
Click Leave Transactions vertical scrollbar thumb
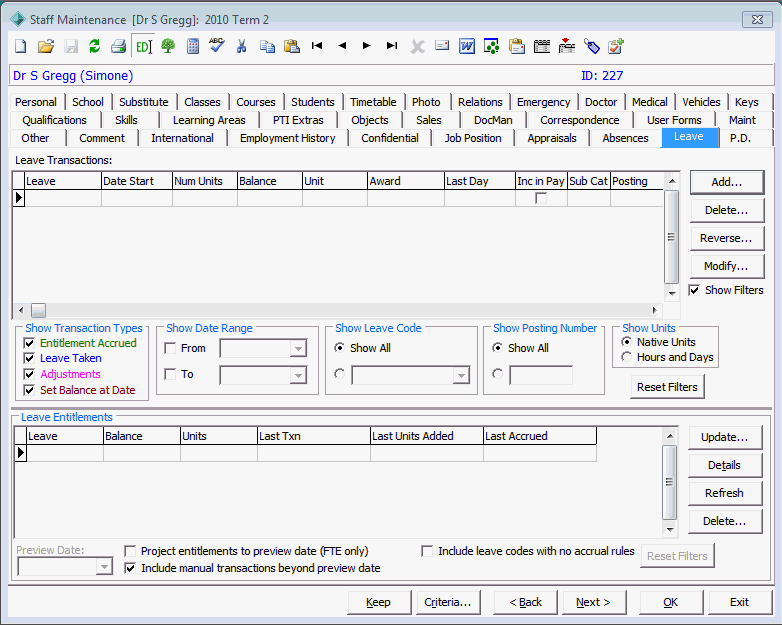(x=671, y=236)
